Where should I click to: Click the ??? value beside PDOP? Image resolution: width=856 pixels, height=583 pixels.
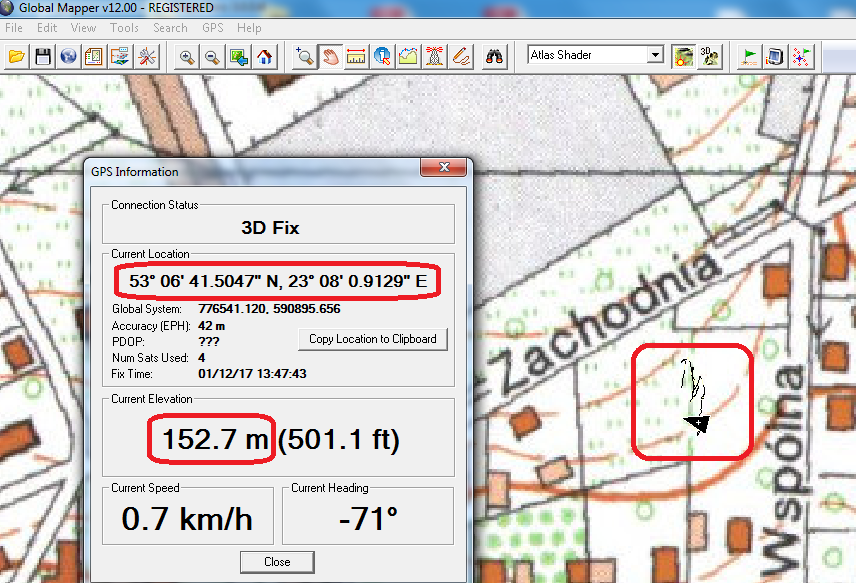pyautogui.click(x=209, y=342)
